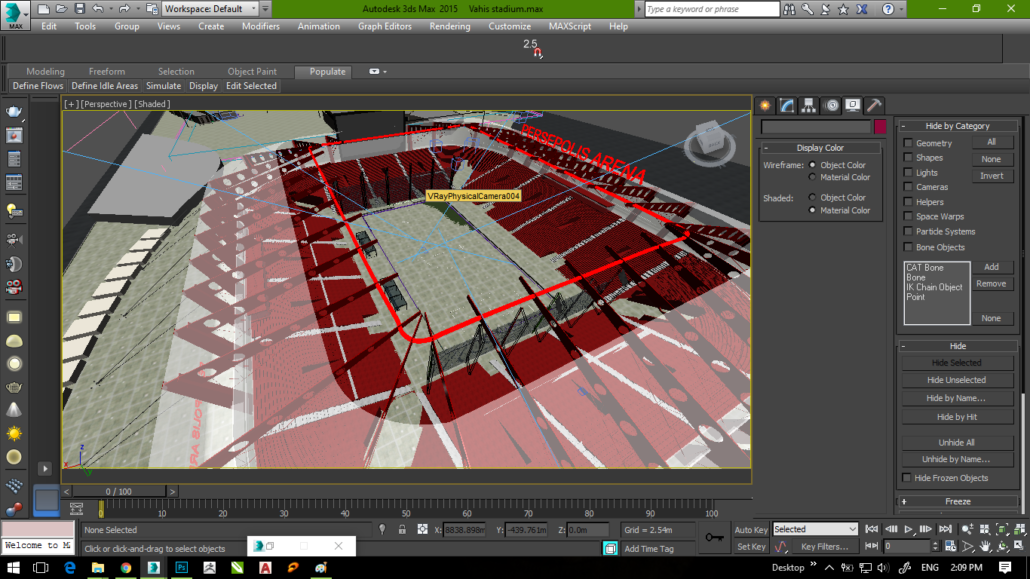Select Shaded Object Color radio
Image resolution: width=1030 pixels, height=579 pixels.
[x=813, y=197]
